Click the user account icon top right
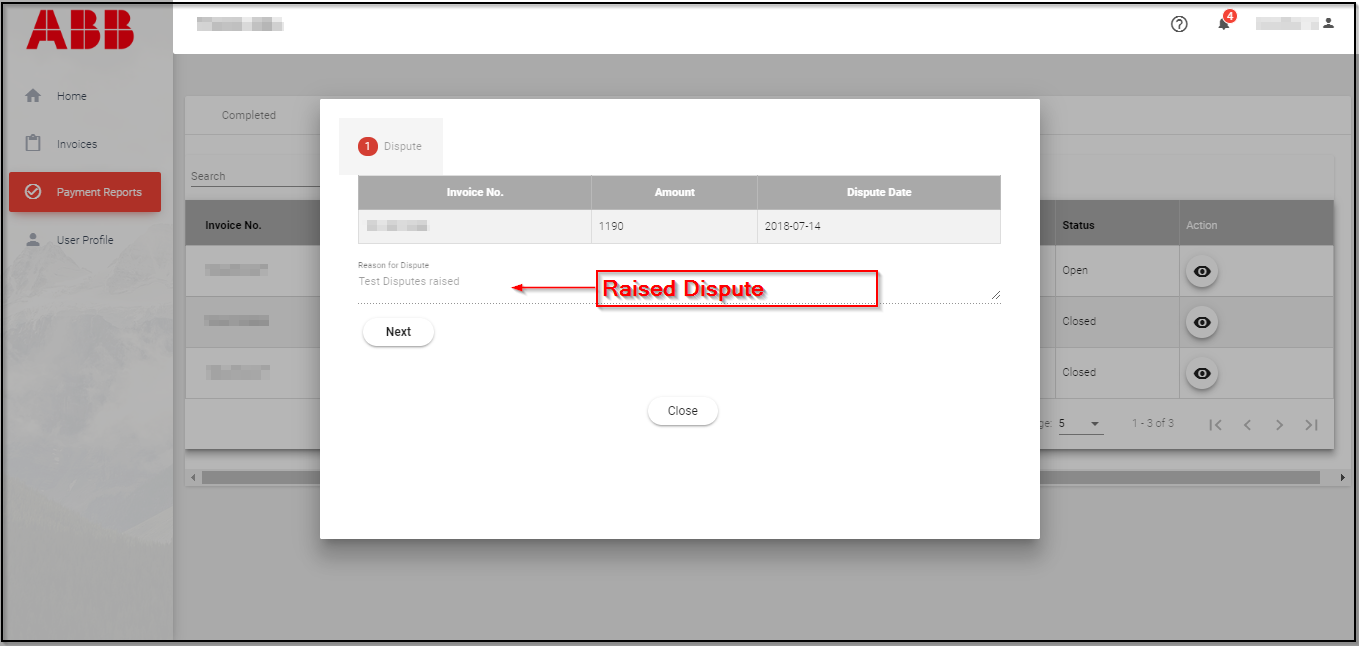This screenshot has height=646, width=1359. click(1328, 22)
